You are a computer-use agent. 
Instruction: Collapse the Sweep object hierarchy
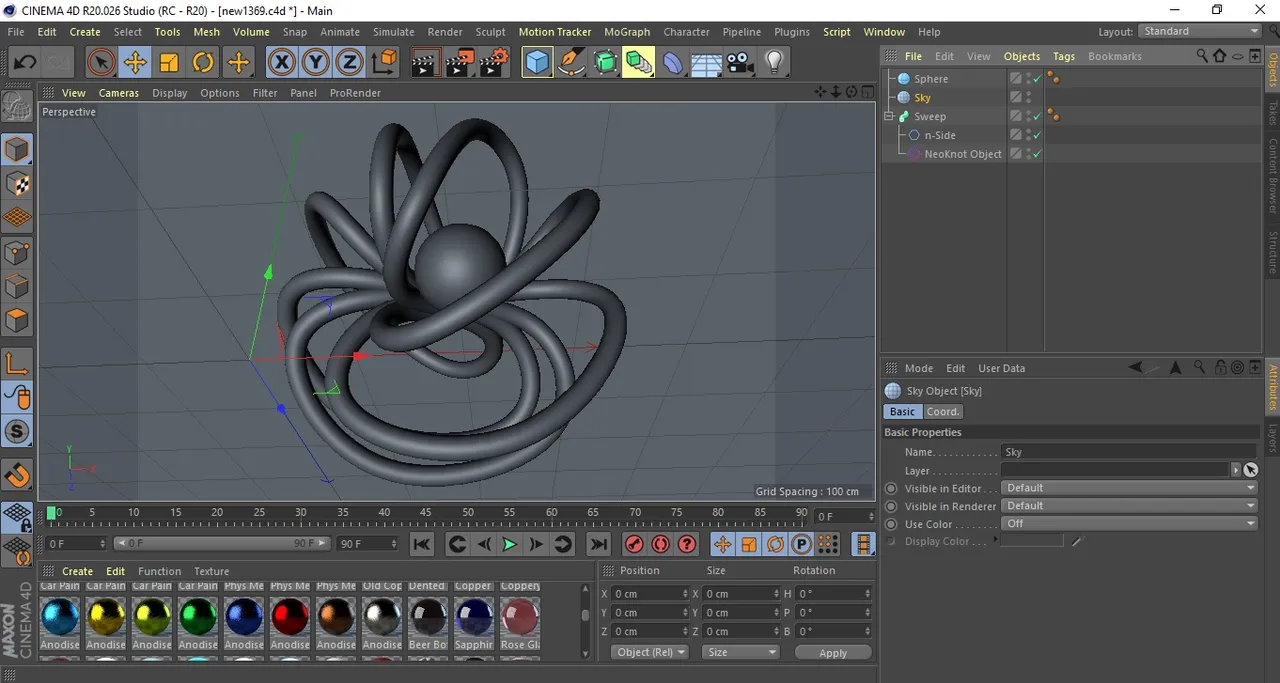(x=888, y=116)
